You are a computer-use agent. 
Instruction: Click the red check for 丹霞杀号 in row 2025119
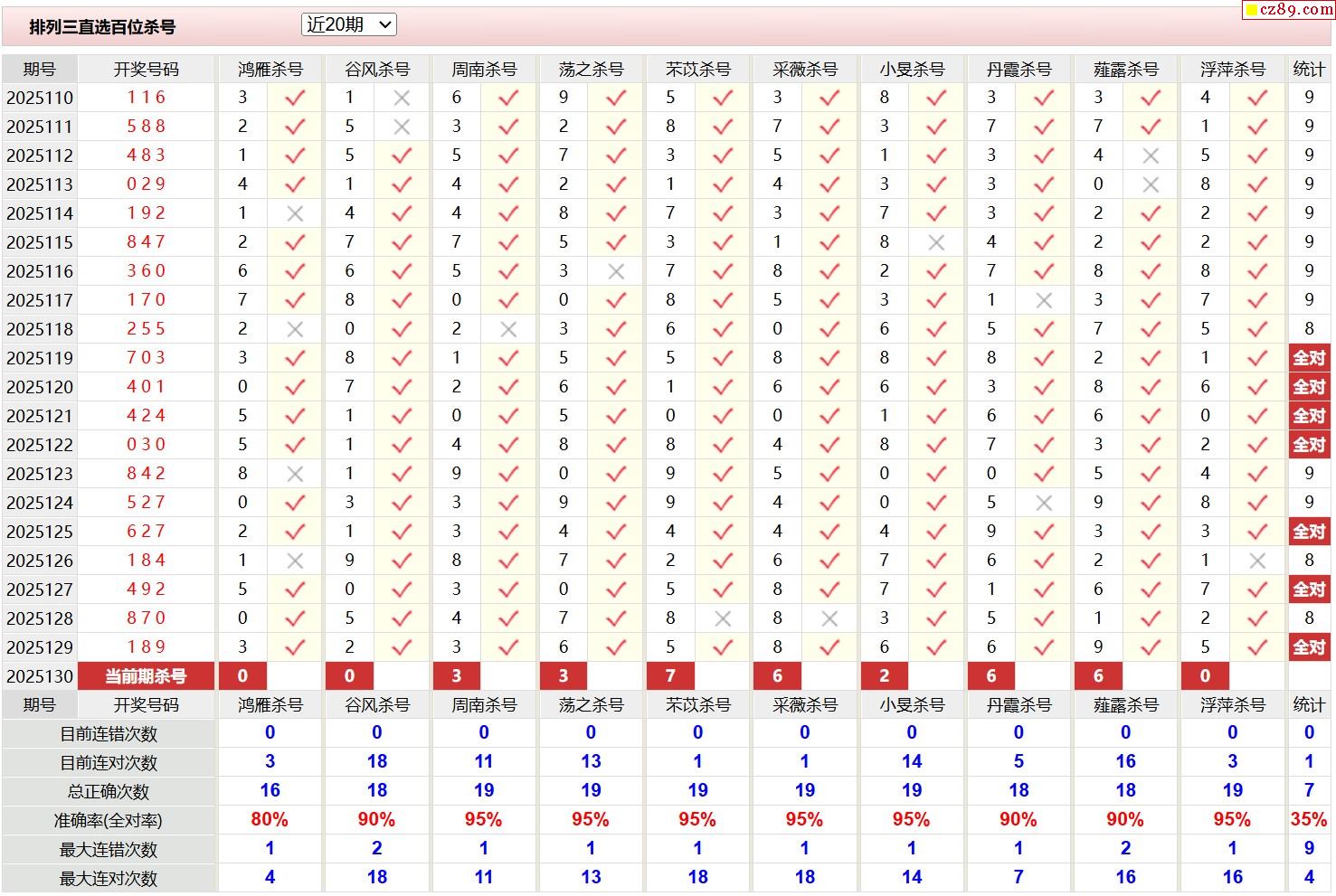click(1044, 358)
